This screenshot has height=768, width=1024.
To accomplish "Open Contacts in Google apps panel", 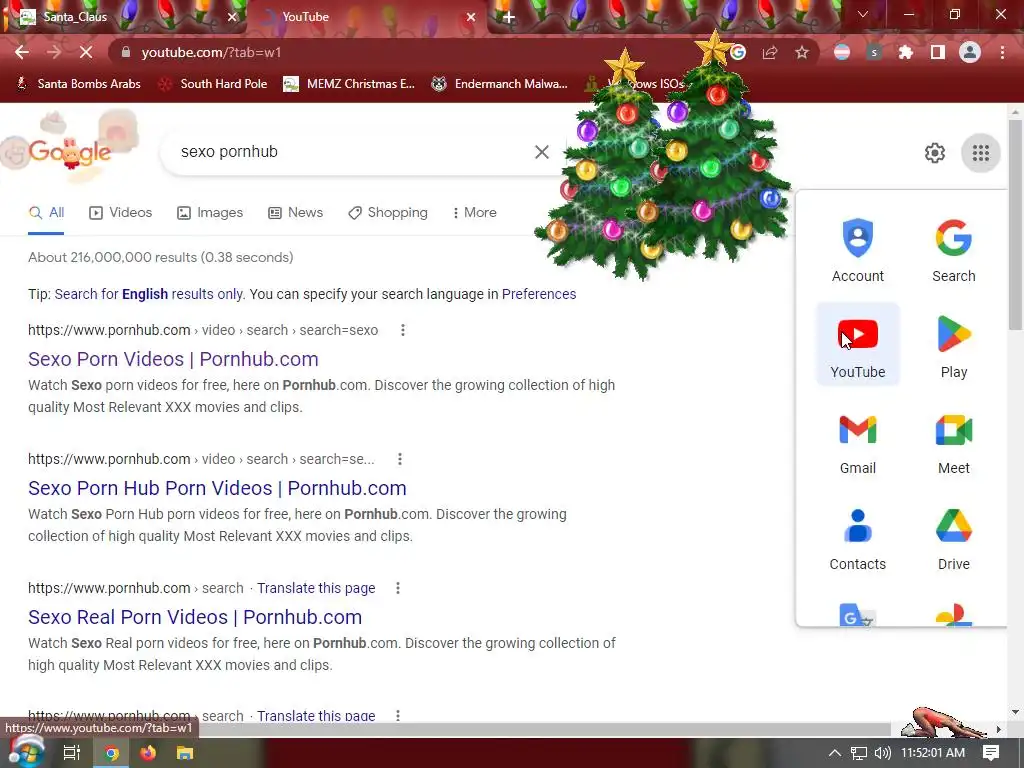I will coord(857,537).
